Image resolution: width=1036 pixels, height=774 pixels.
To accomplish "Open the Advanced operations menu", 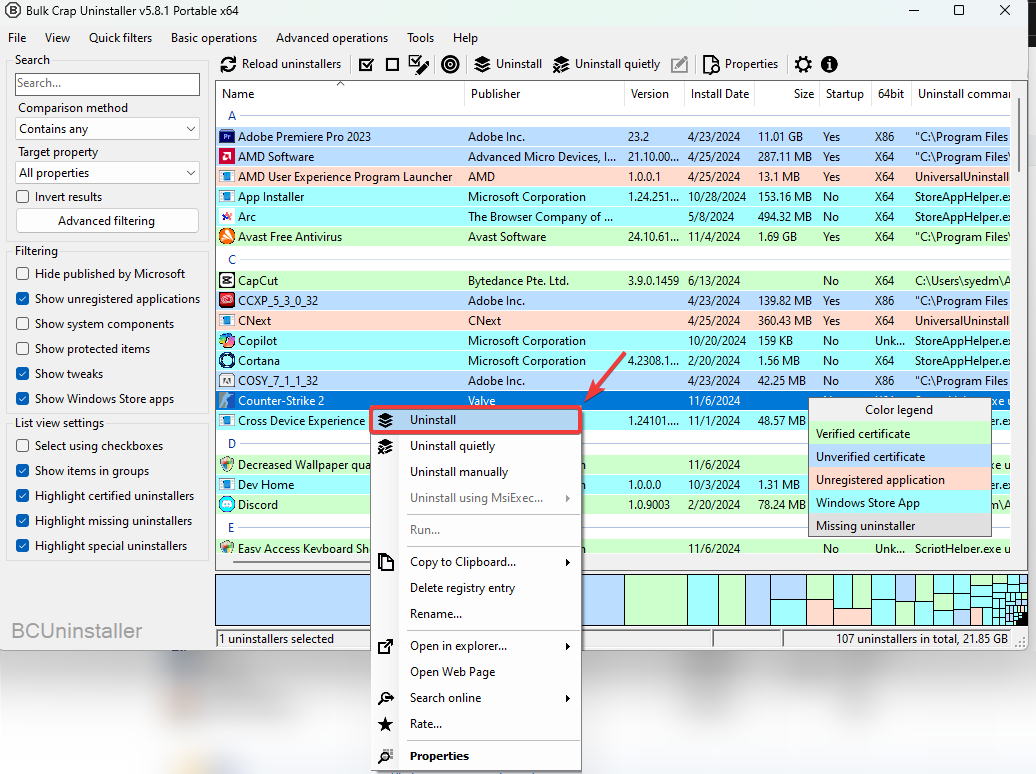I will [x=332, y=38].
